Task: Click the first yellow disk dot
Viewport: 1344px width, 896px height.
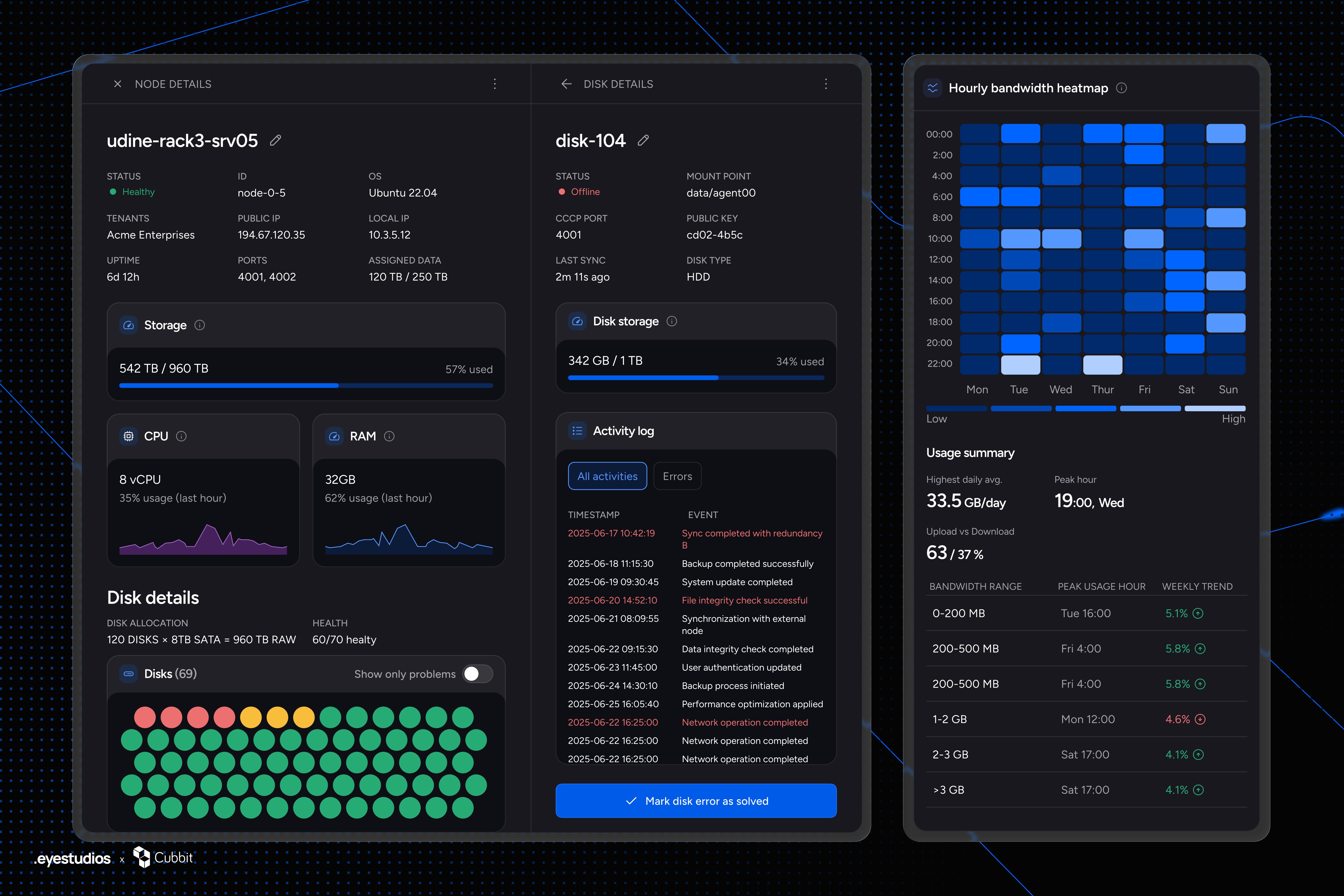Action: 251,717
